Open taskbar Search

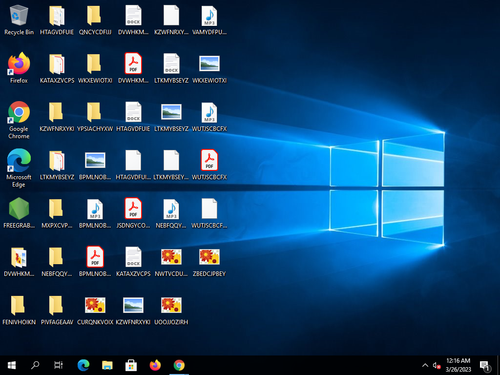(35, 365)
